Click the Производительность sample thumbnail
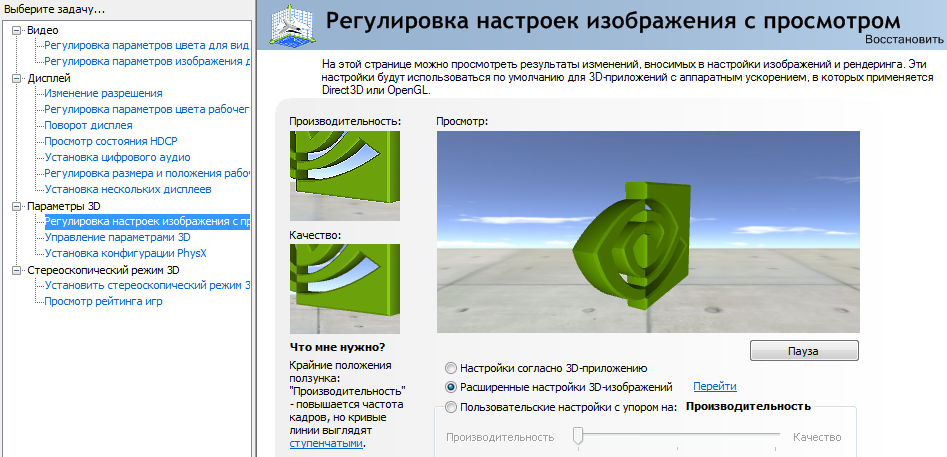Image resolution: width=947 pixels, height=457 pixels. click(344, 176)
